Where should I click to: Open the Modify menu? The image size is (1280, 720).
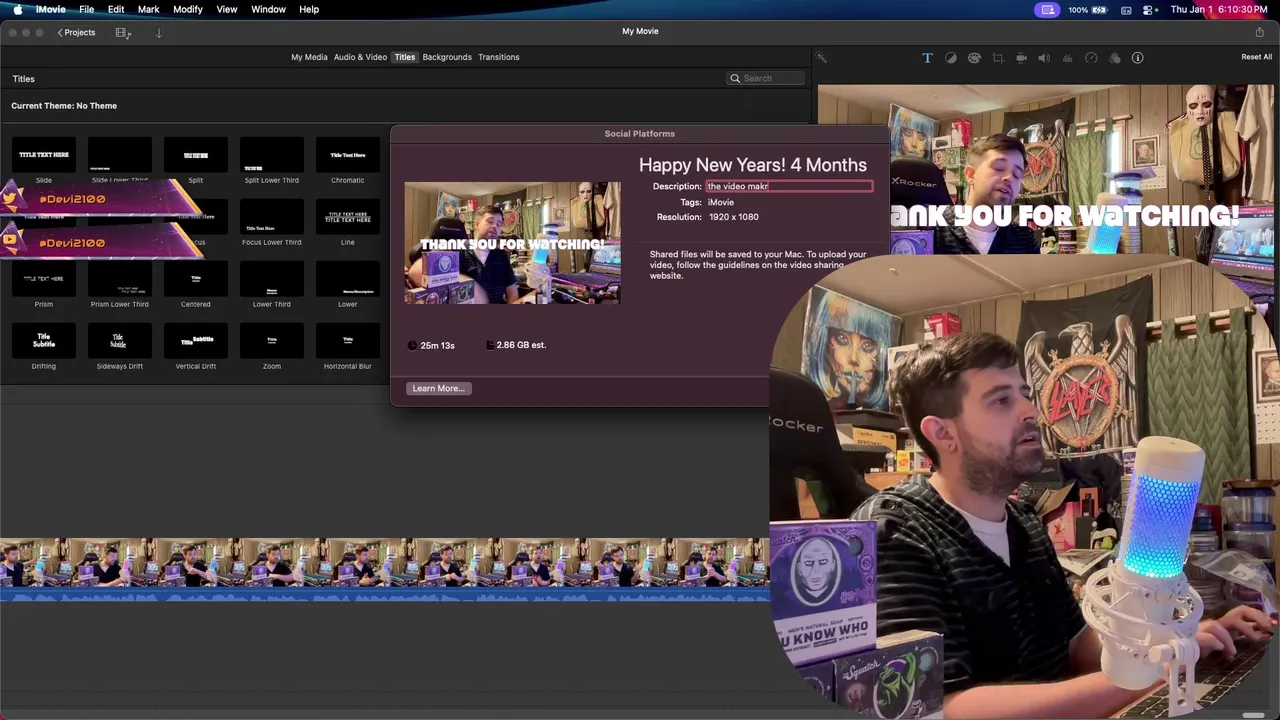point(188,9)
